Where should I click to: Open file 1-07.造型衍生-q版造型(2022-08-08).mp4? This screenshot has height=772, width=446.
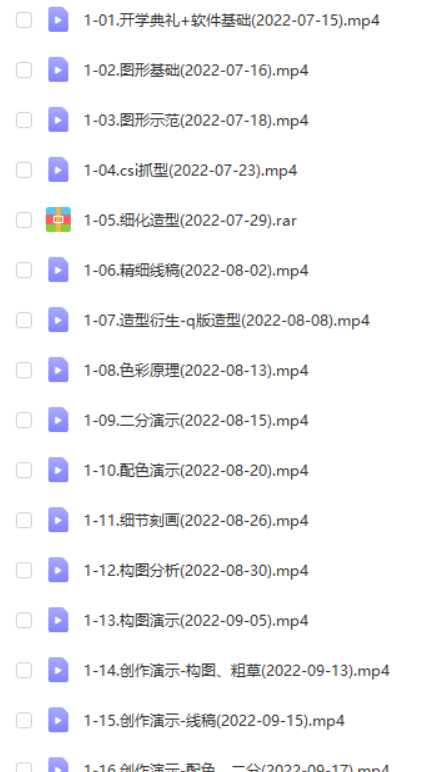pos(226,321)
